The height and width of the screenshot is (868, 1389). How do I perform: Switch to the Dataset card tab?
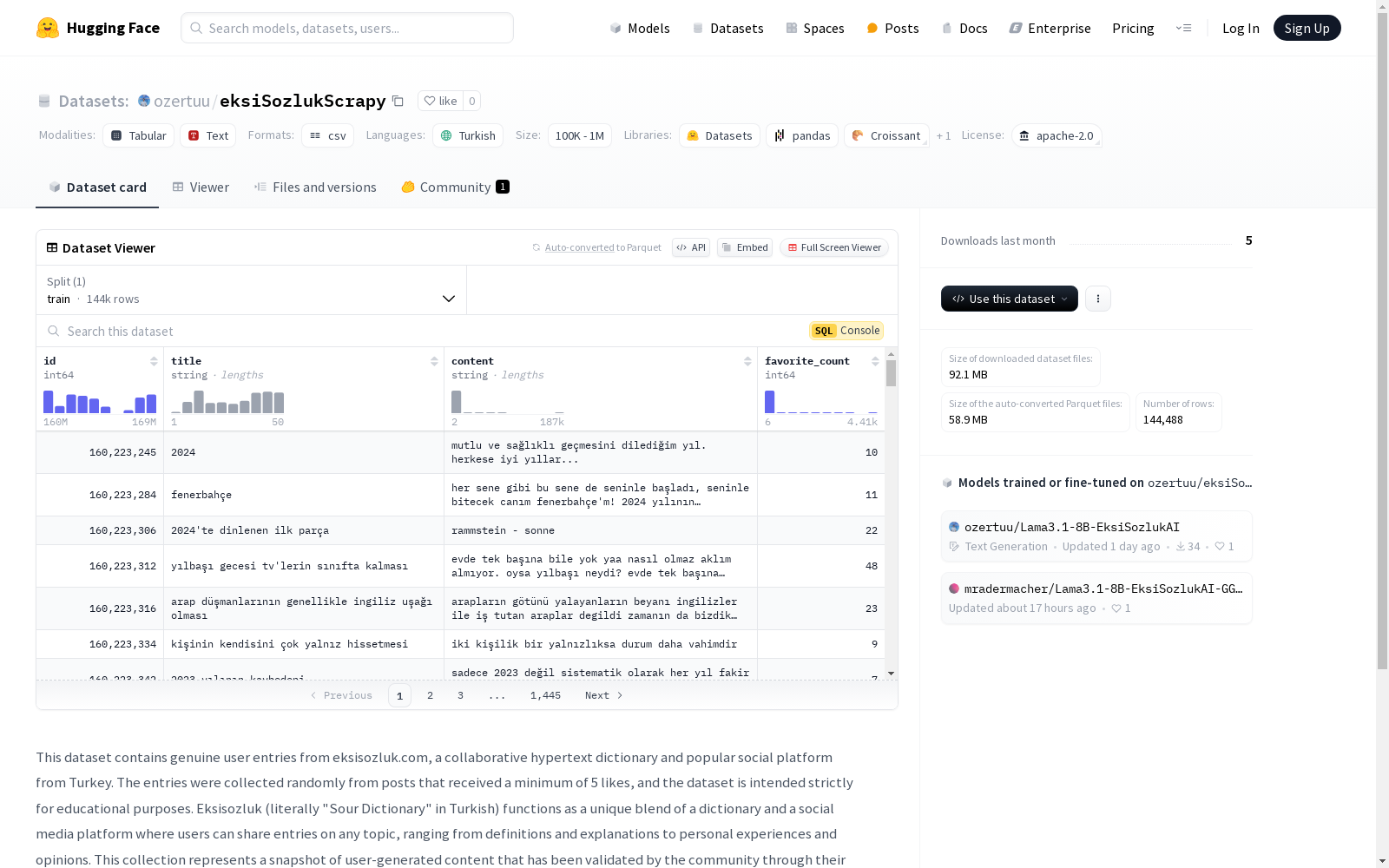tap(97, 187)
